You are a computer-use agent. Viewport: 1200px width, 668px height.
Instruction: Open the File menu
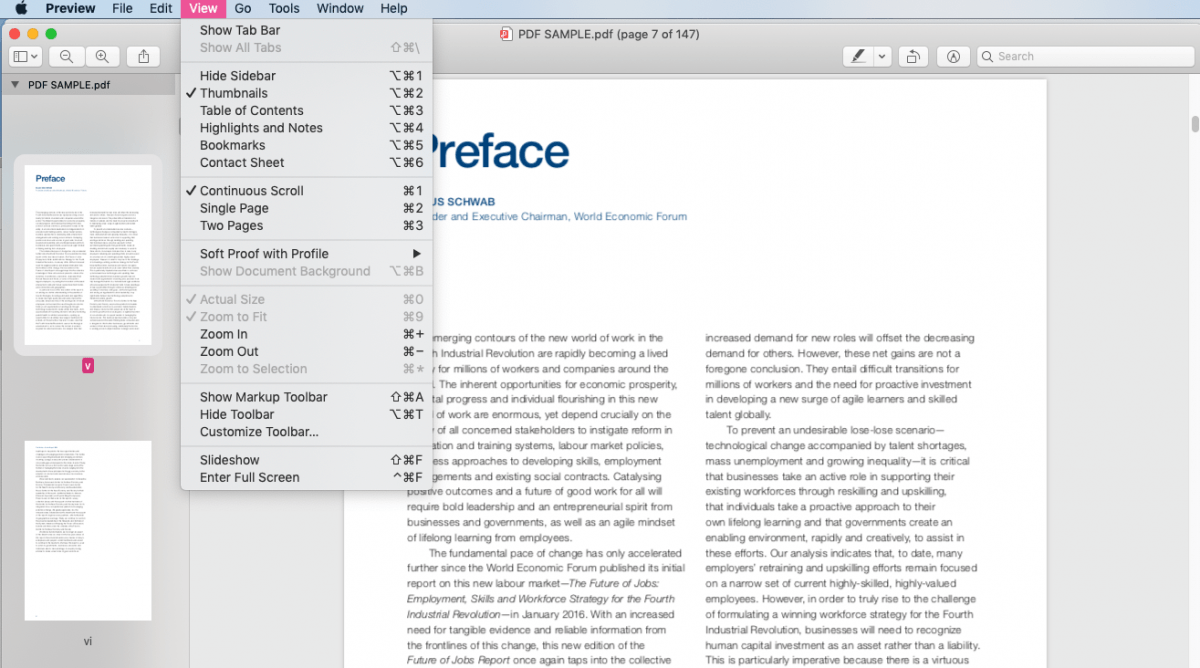click(122, 8)
